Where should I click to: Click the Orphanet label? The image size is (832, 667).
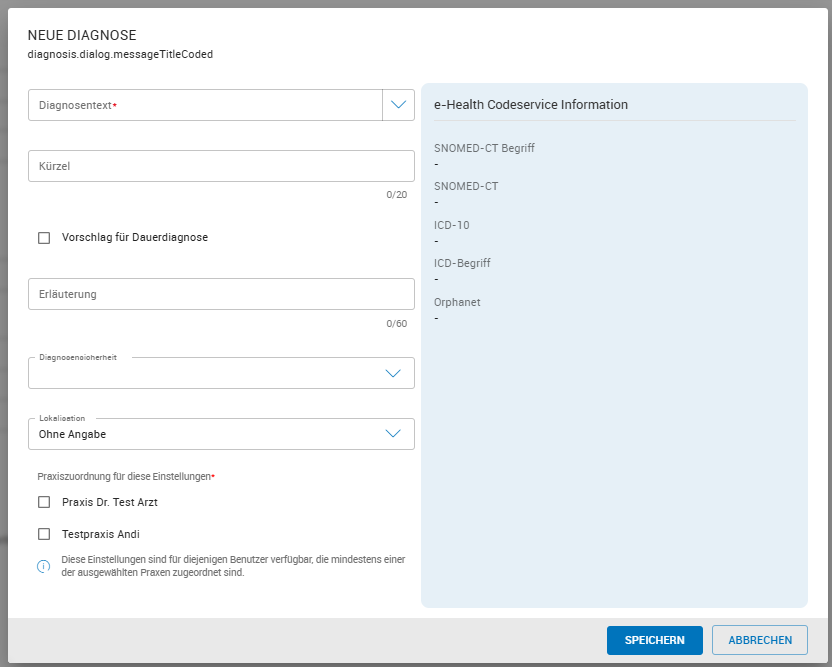(458, 302)
